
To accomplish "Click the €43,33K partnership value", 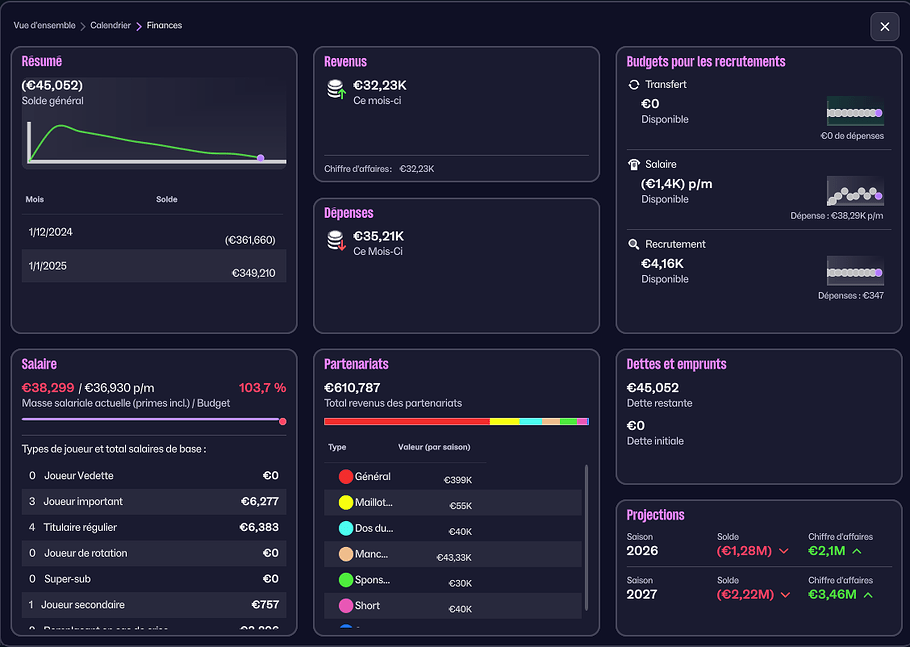I will (454, 557).
